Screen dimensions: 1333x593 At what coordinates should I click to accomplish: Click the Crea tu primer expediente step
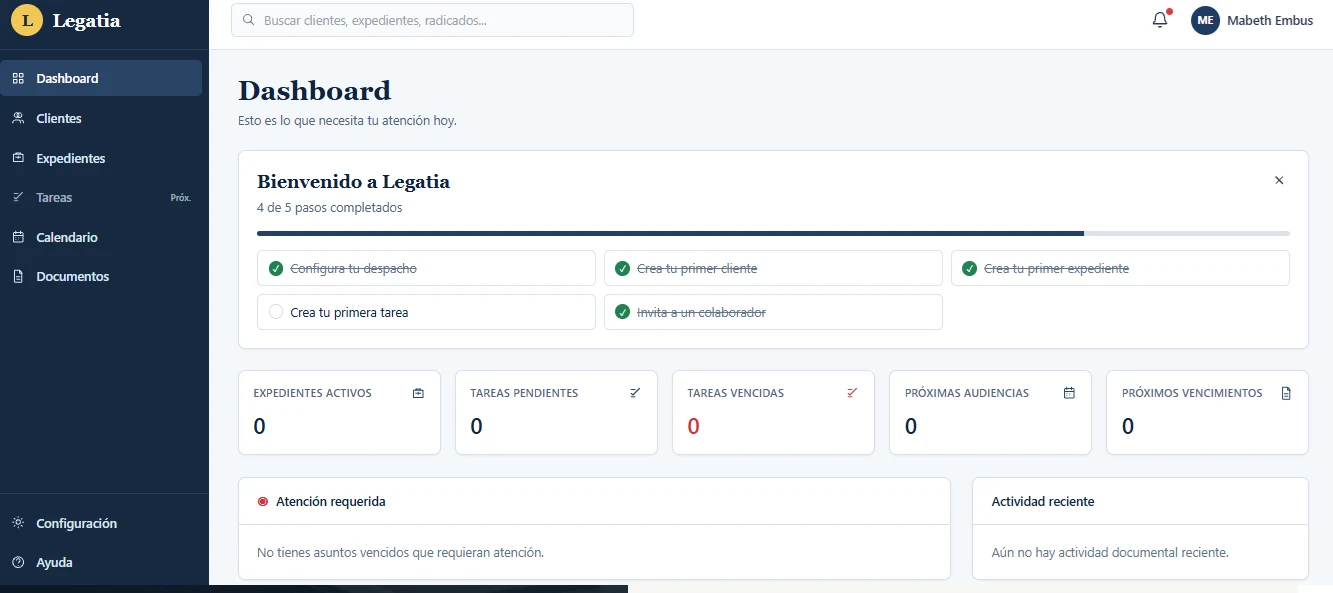1120,268
